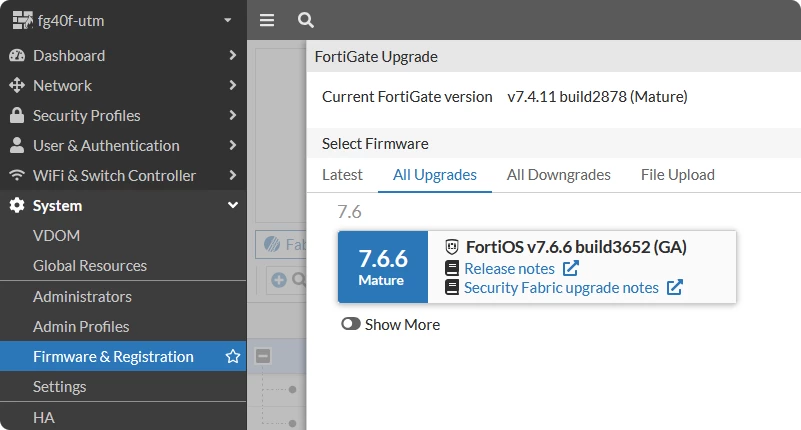
Task: Click the plus icon in background toolbar
Action: (x=279, y=280)
